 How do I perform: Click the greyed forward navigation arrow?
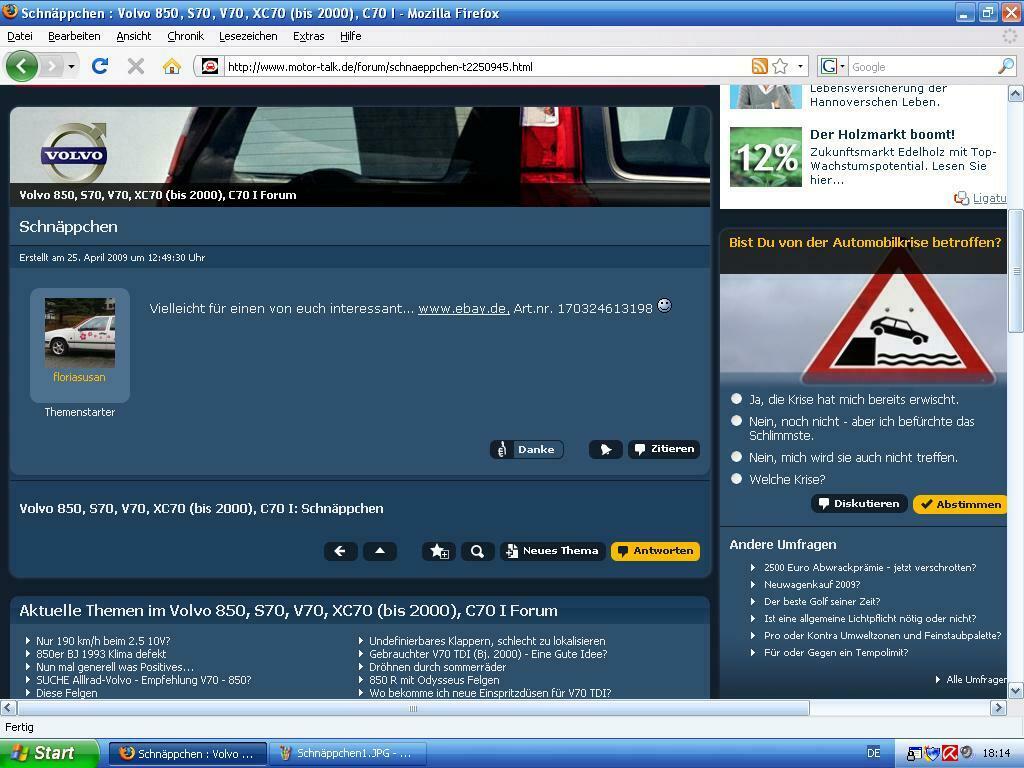tap(52, 66)
